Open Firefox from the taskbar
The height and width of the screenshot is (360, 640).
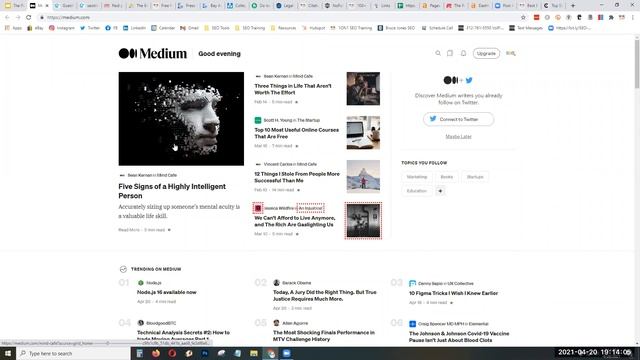click(x=156, y=353)
